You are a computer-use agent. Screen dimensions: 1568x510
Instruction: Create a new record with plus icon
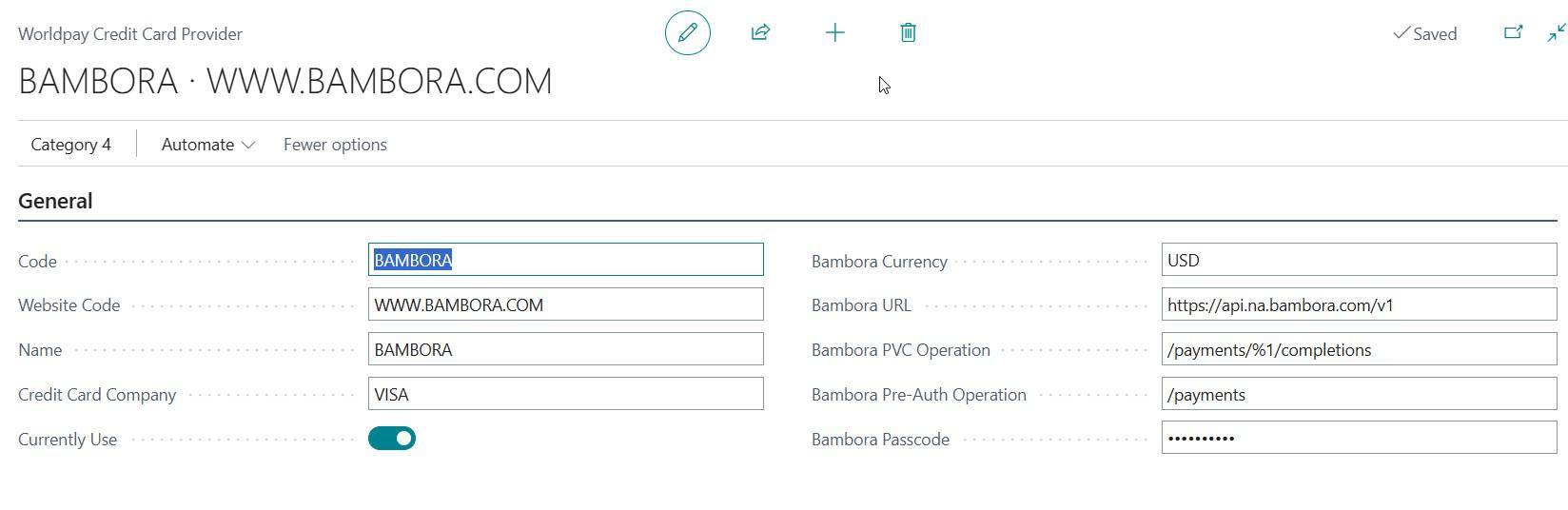click(x=834, y=32)
